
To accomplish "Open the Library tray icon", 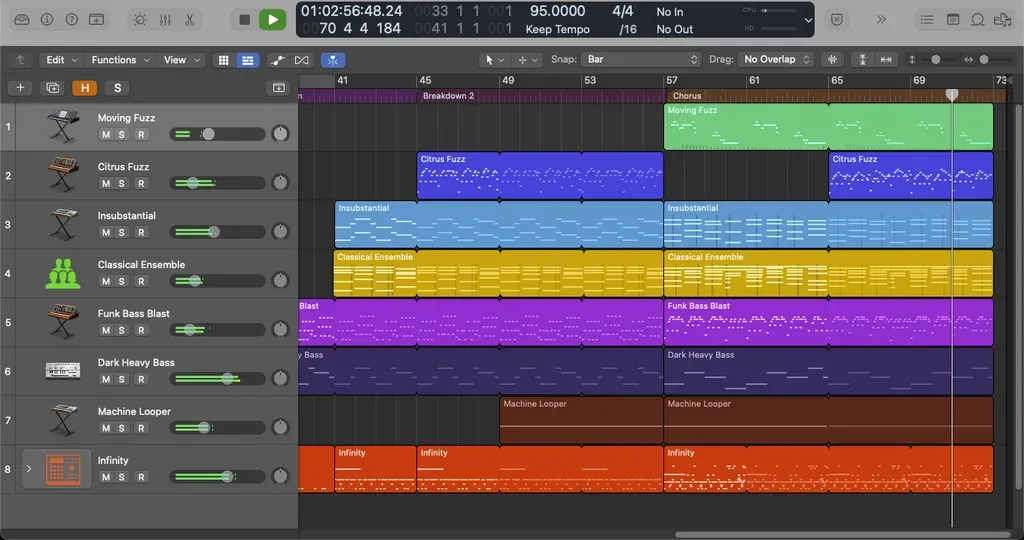I will coord(22,20).
